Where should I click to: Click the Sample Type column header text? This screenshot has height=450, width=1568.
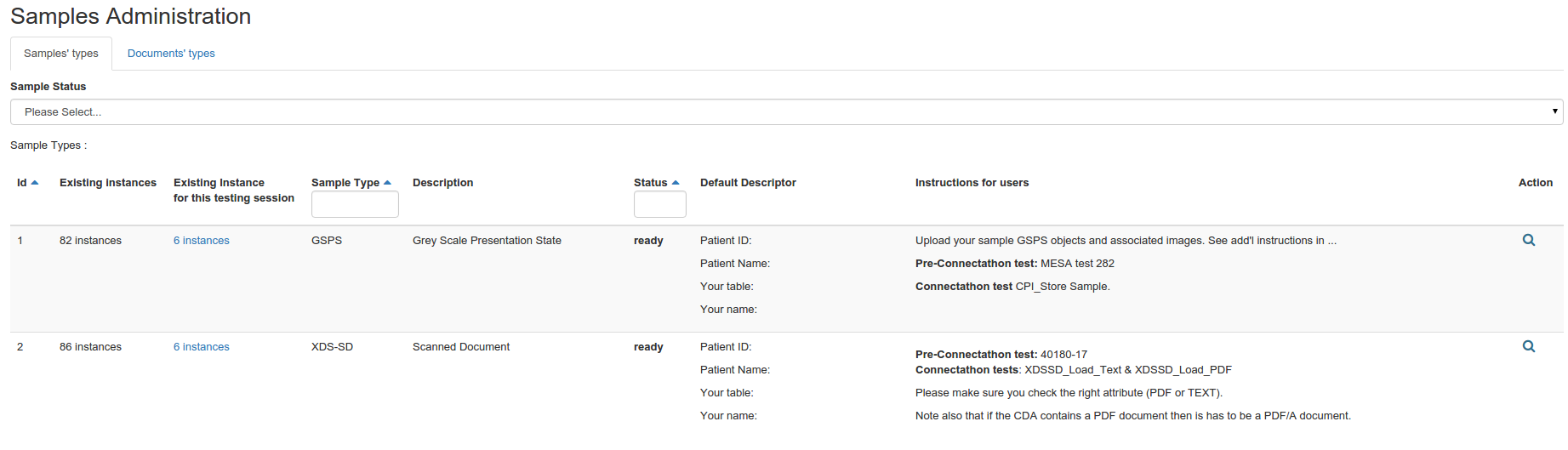click(345, 183)
